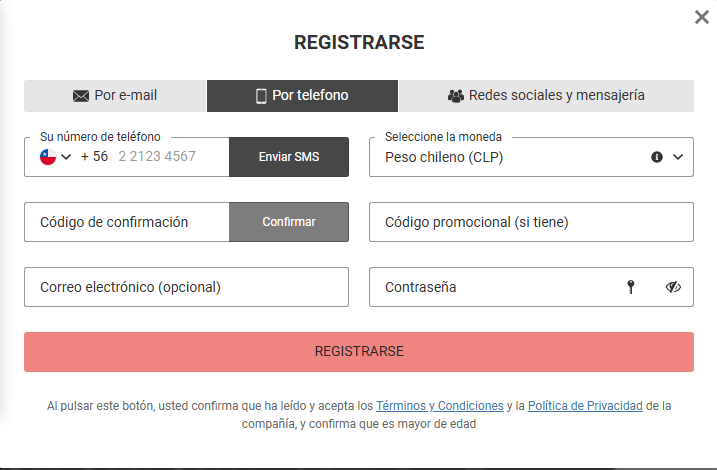Click the Confirmar button
717x470 pixels.
pyautogui.click(x=289, y=222)
